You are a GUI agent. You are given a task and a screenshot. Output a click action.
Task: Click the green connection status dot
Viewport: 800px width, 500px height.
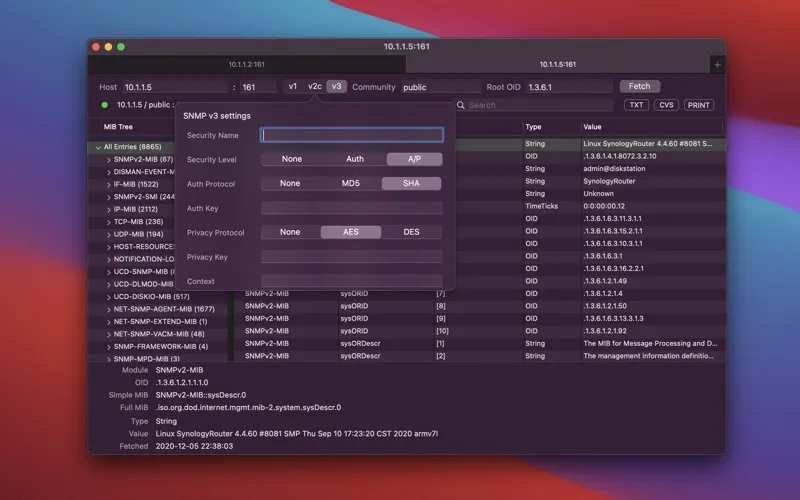tap(105, 105)
